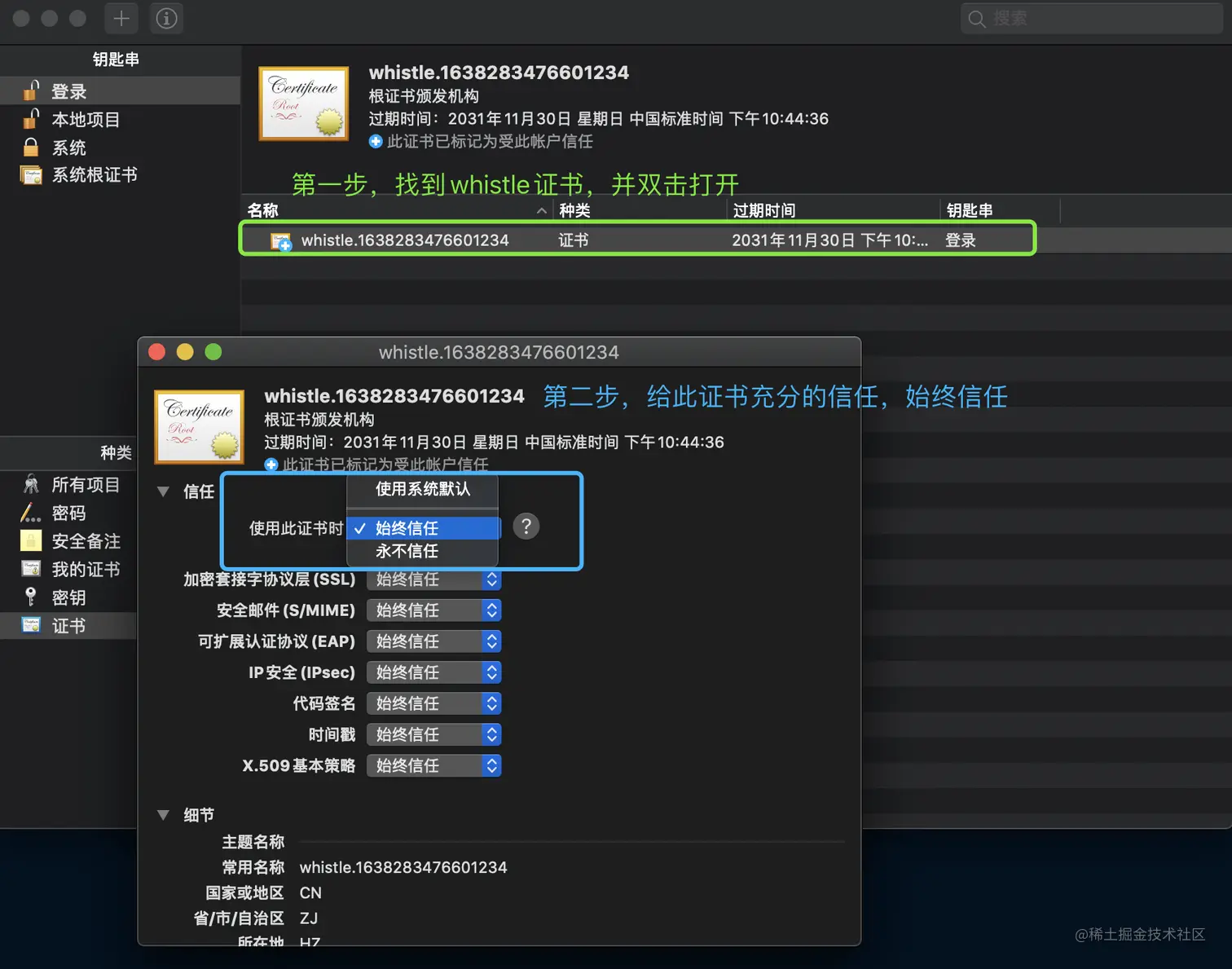Select the 登录 keychain
Viewport: 1232px width, 969px height.
[x=120, y=91]
